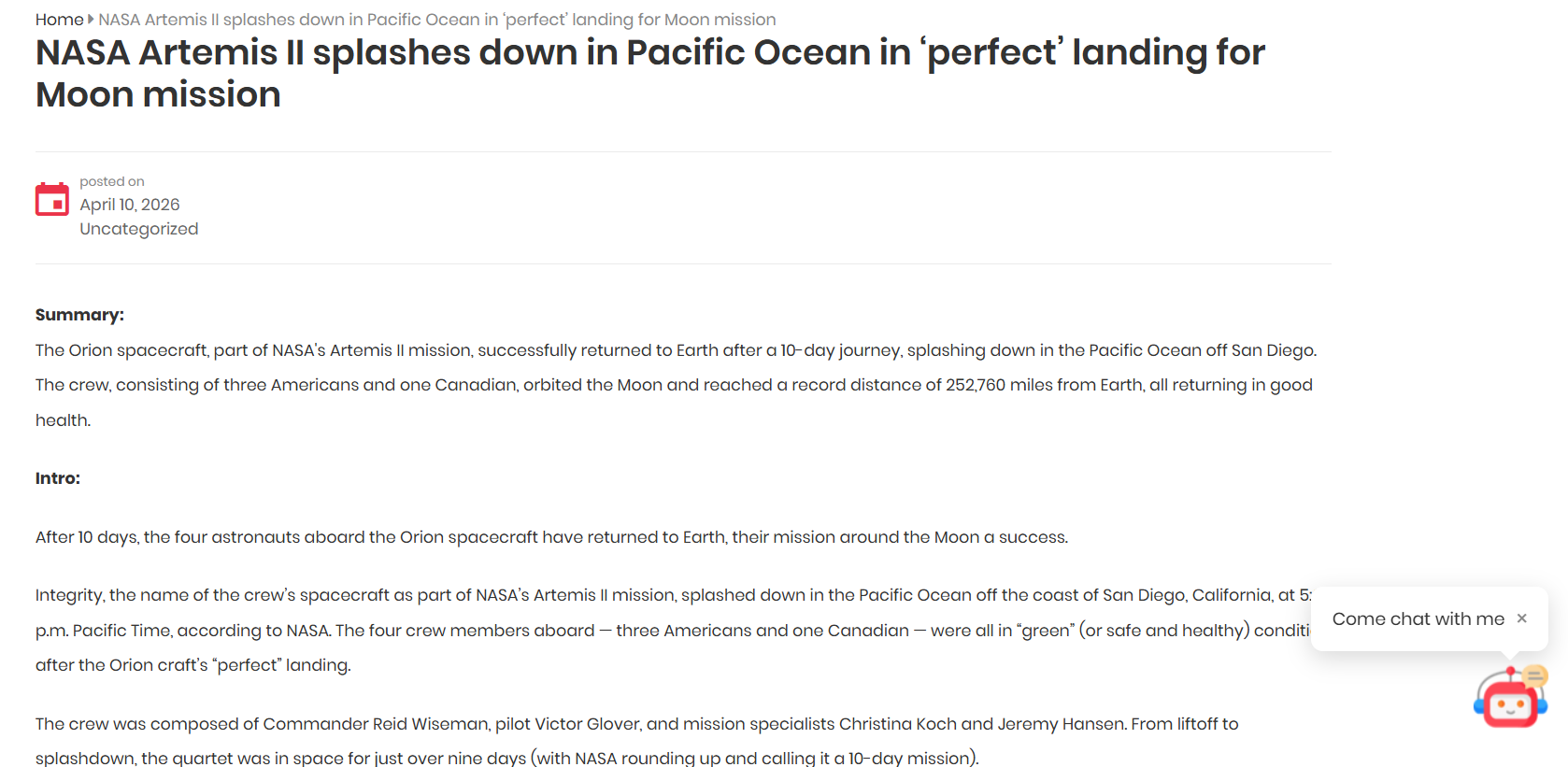This screenshot has width=1568, height=767.
Task: Click the 'Come chat with me' text
Action: point(1418,618)
